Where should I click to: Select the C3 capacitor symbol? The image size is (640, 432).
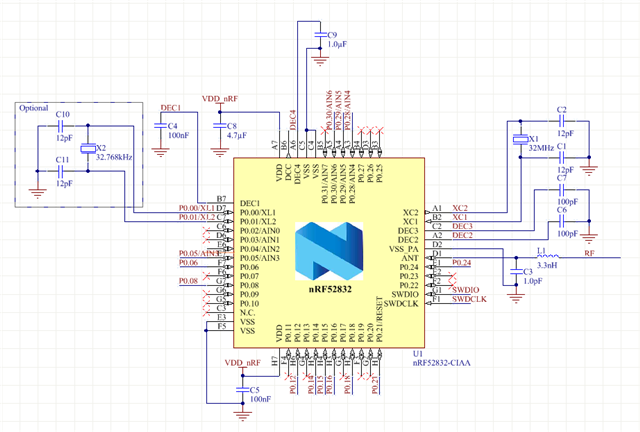pos(516,272)
